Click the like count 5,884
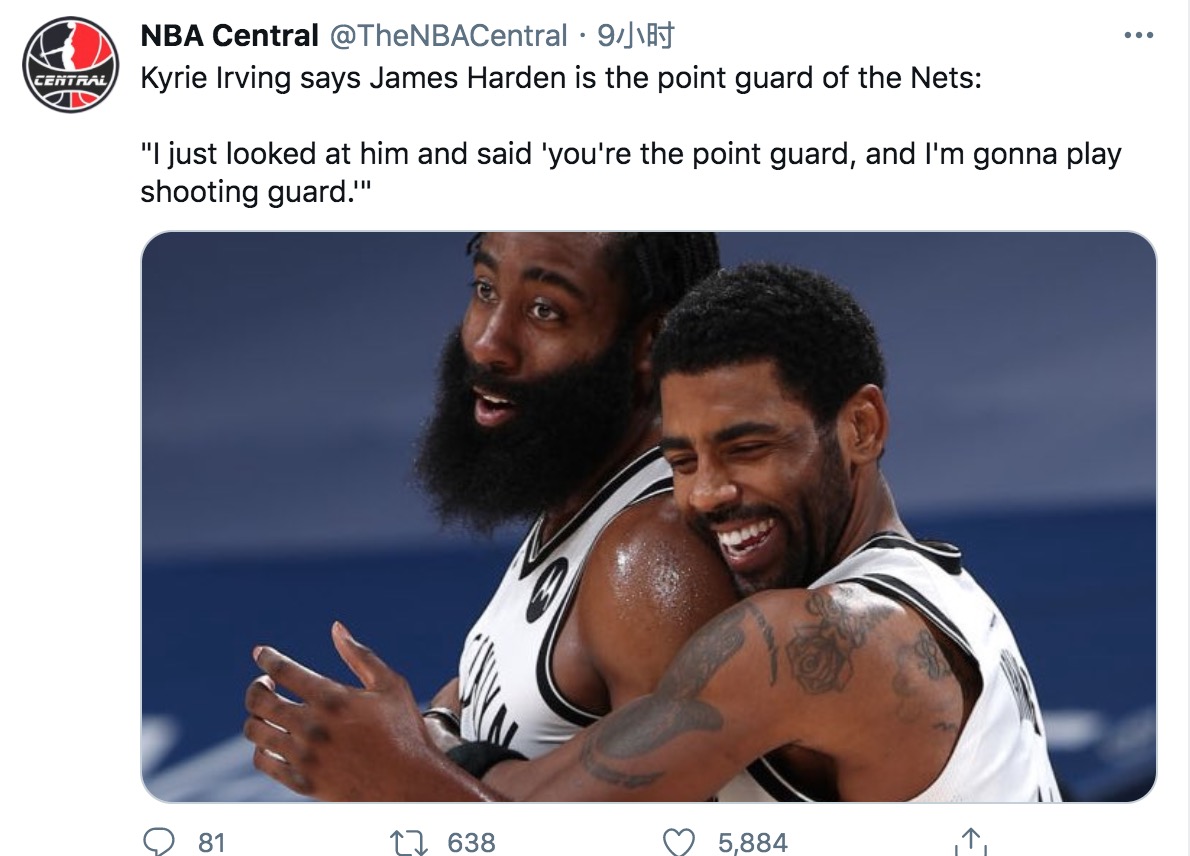Screen dimensions: 1190x856 pos(753,842)
